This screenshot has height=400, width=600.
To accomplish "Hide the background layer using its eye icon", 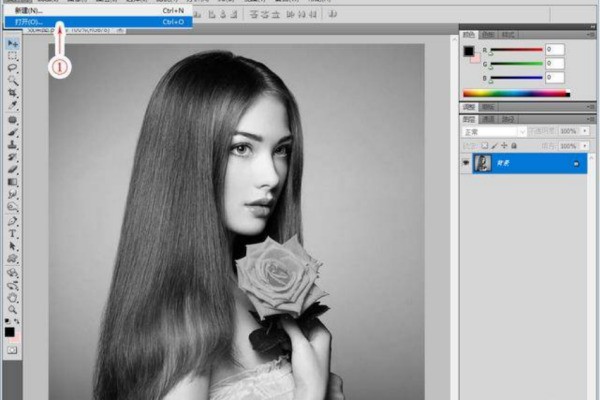I will tap(466, 162).
